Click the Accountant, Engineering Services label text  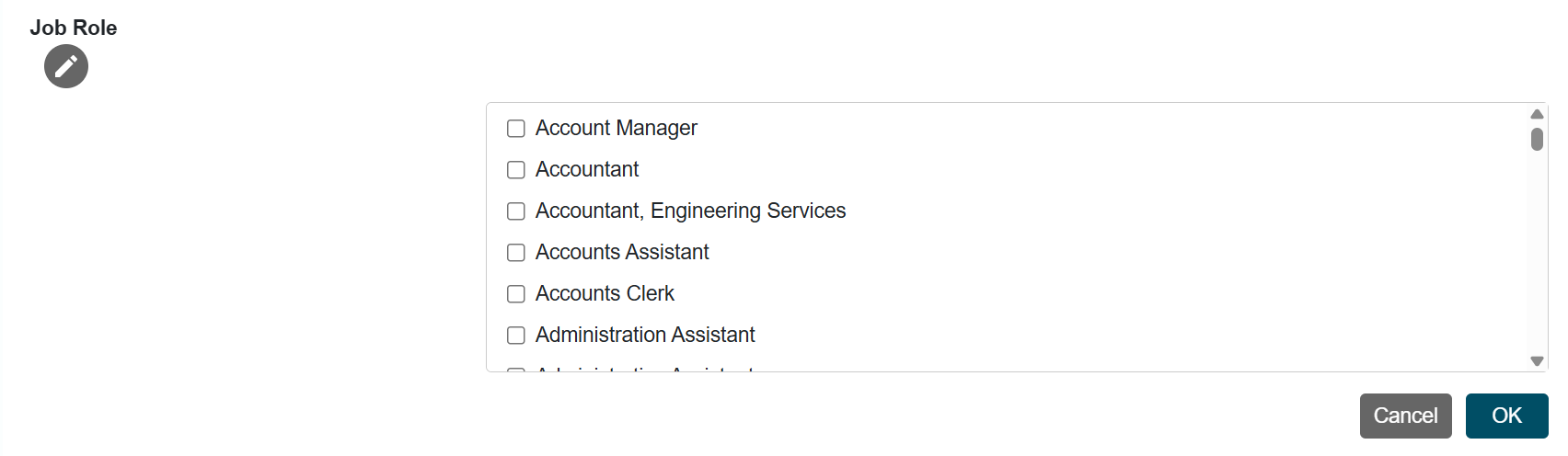click(x=690, y=211)
